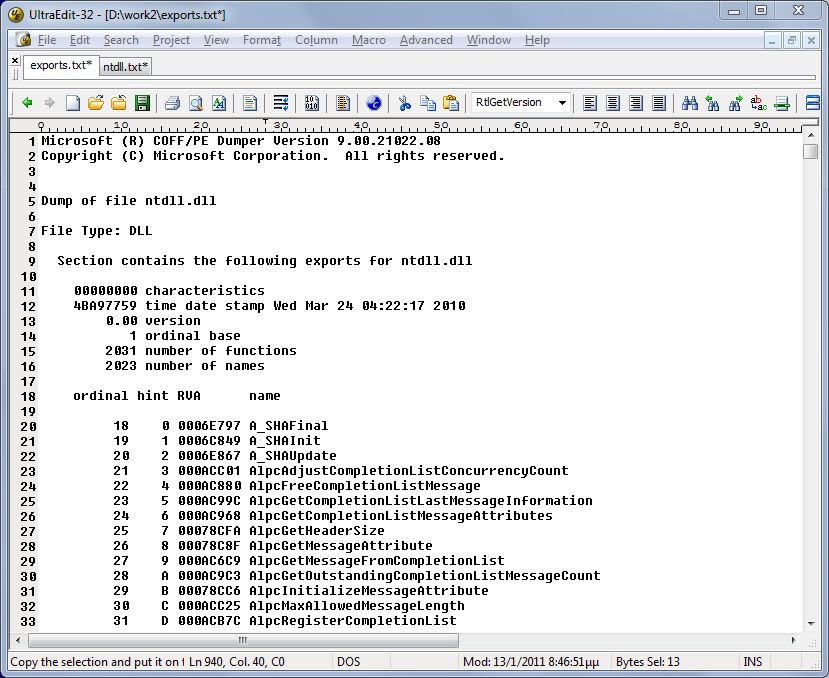Viewport: 829px width, 678px height.
Task: Minimize the document child window
Action: click(x=772, y=40)
